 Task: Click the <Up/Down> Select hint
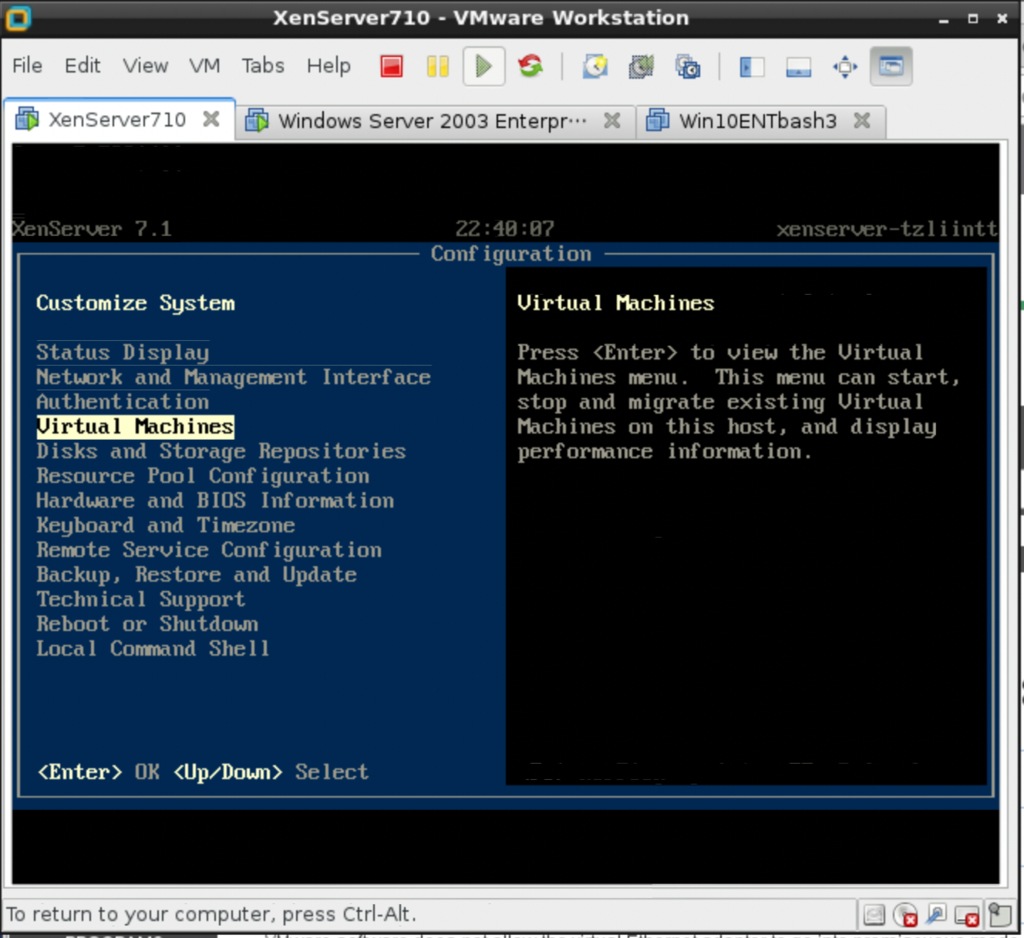271,772
